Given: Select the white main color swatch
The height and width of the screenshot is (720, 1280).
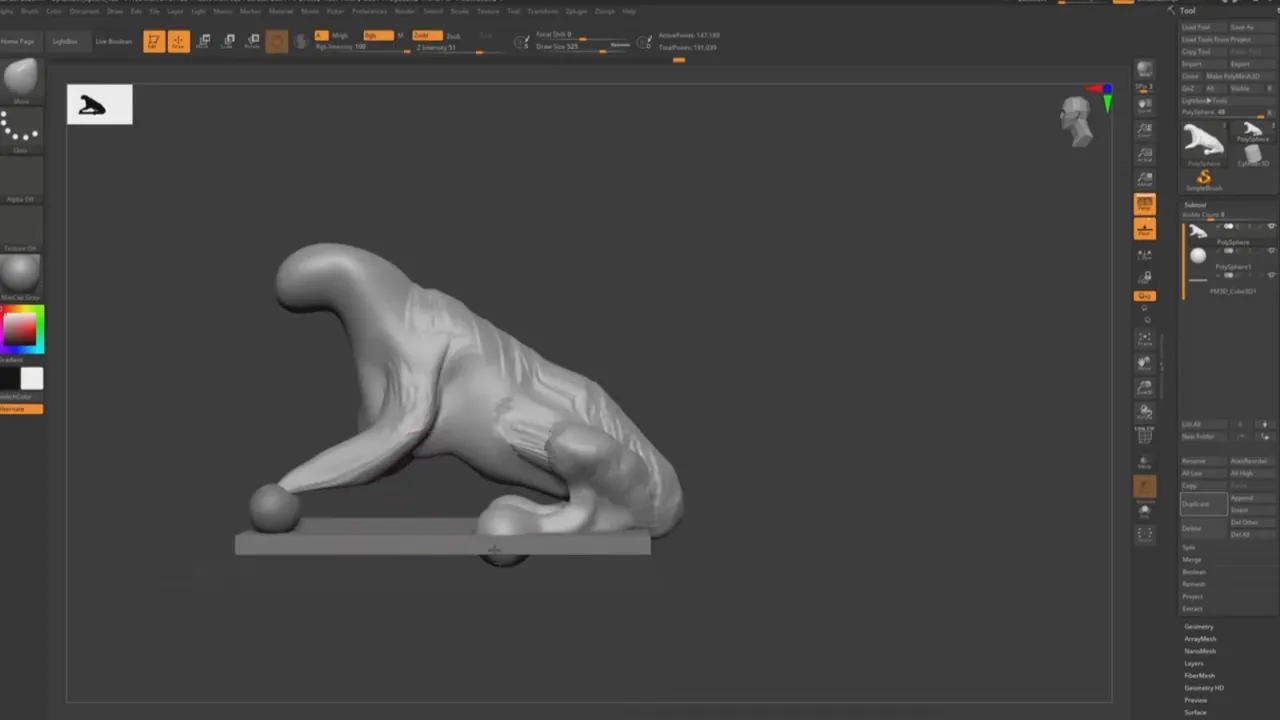Looking at the screenshot, I should pos(32,378).
